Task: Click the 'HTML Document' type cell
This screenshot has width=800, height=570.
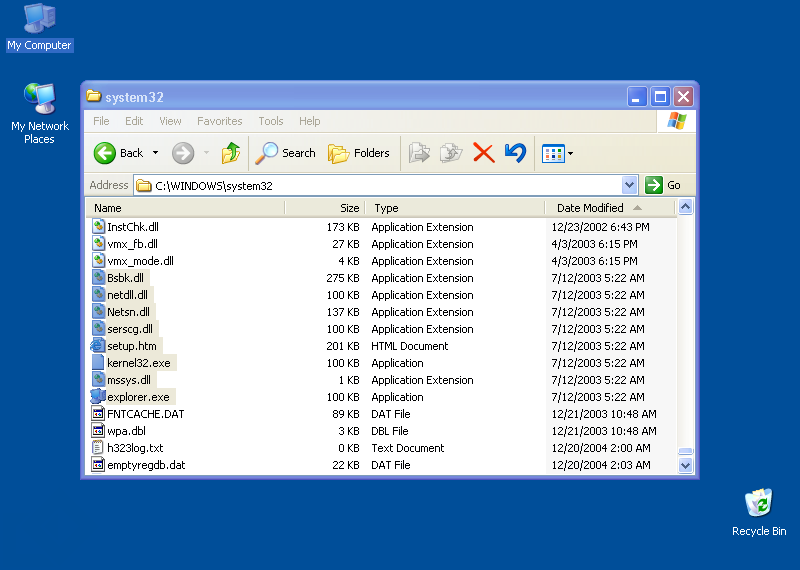Action: click(410, 346)
